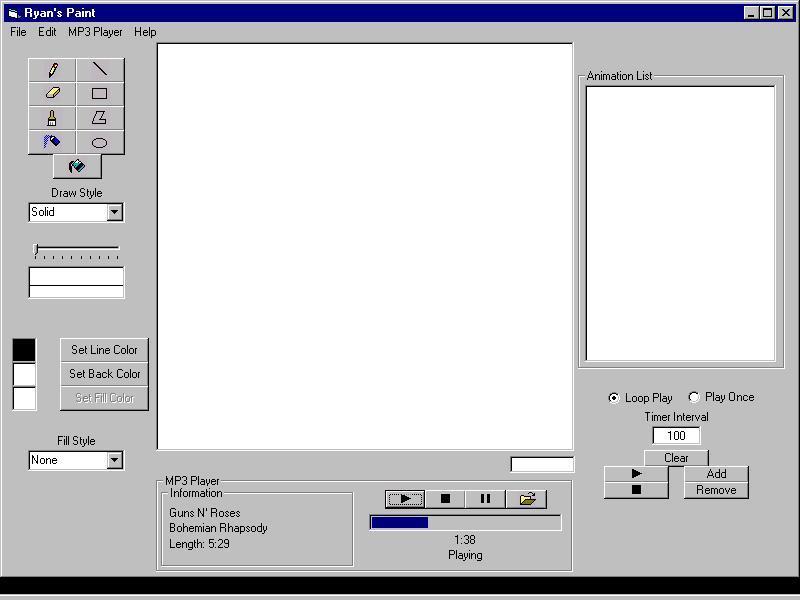Open the MP3 Player menu
The image size is (800, 600).
tap(95, 32)
